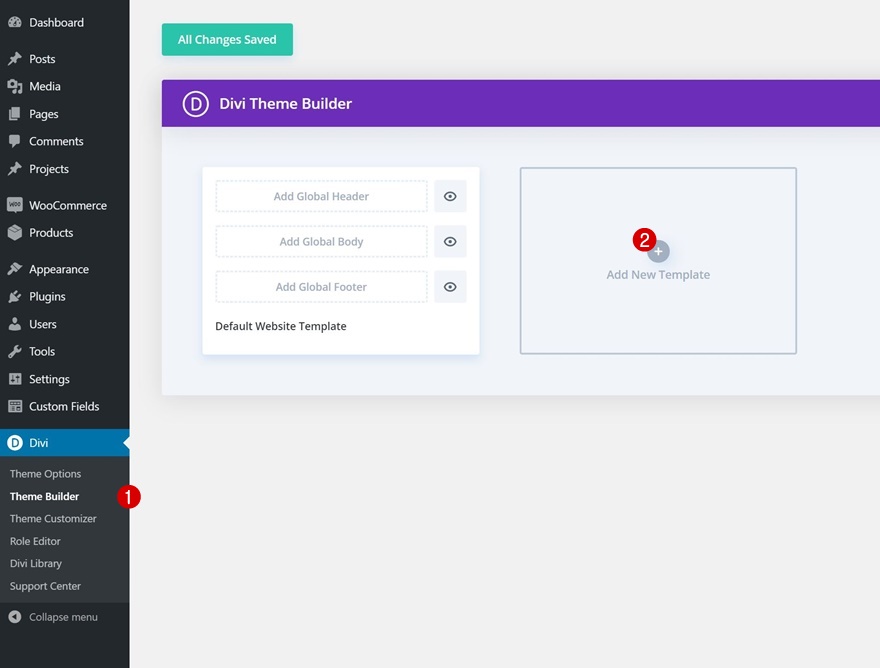The height and width of the screenshot is (668, 880).
Task: Click the Settings sliders icon
Action: 15,379
